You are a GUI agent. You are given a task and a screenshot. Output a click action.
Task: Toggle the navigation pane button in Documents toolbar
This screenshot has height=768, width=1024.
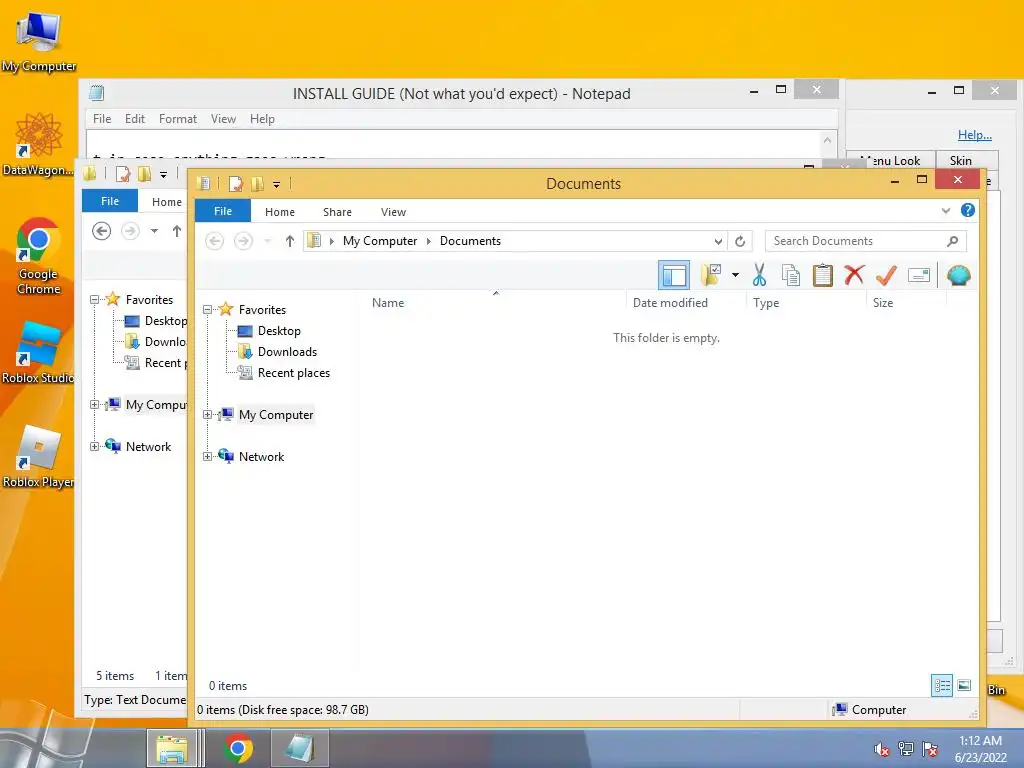click(x=673, y=275)
